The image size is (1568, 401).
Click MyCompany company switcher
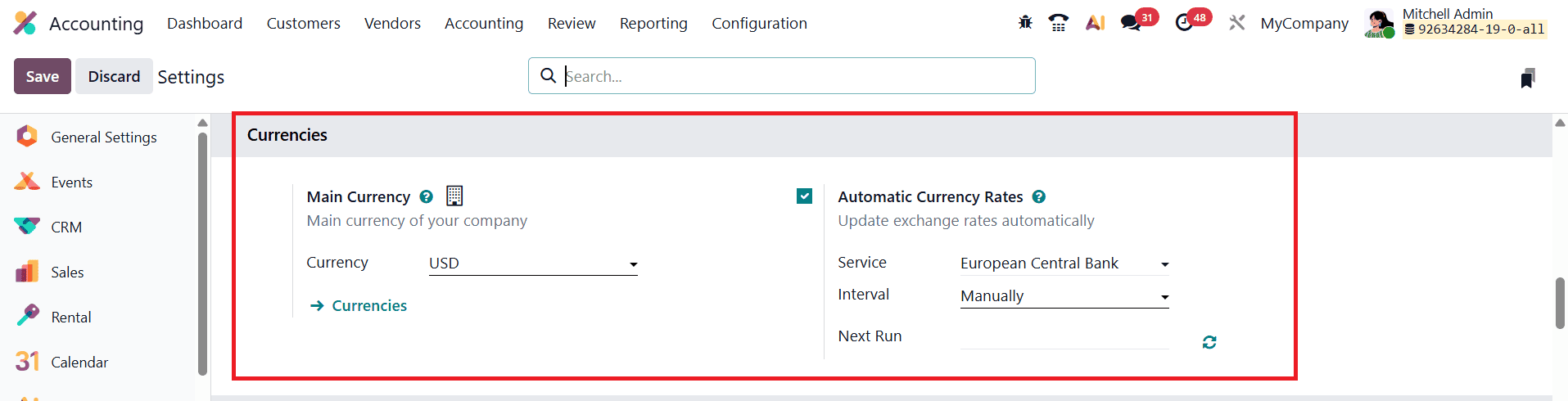[1304, 23]
